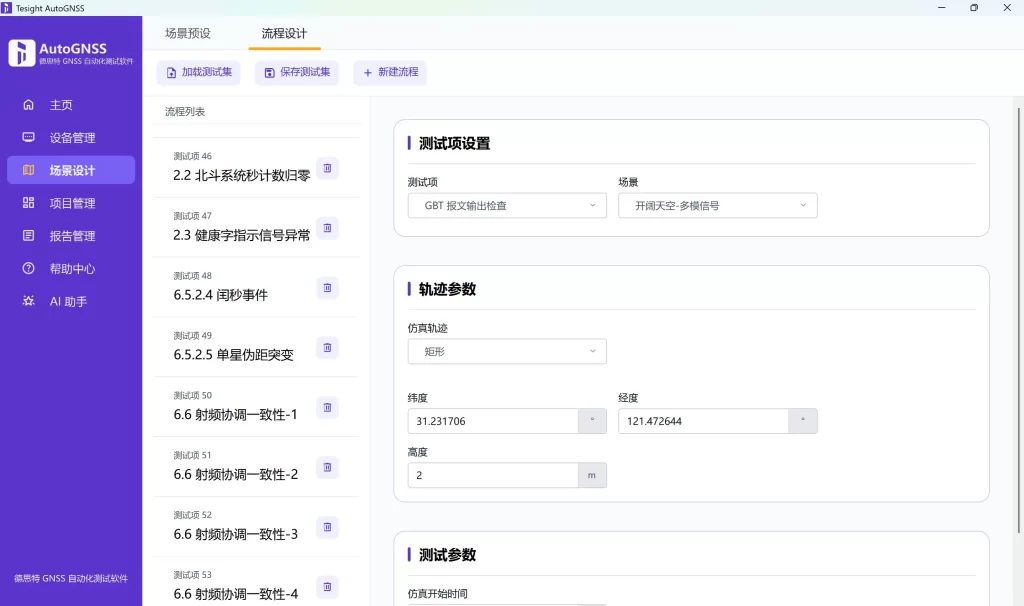Viewport: 1024px width, 606px height.
Task: Expand the 仿真轨迹 dropdown showing 矩形
Action: (x=507, y=351)
